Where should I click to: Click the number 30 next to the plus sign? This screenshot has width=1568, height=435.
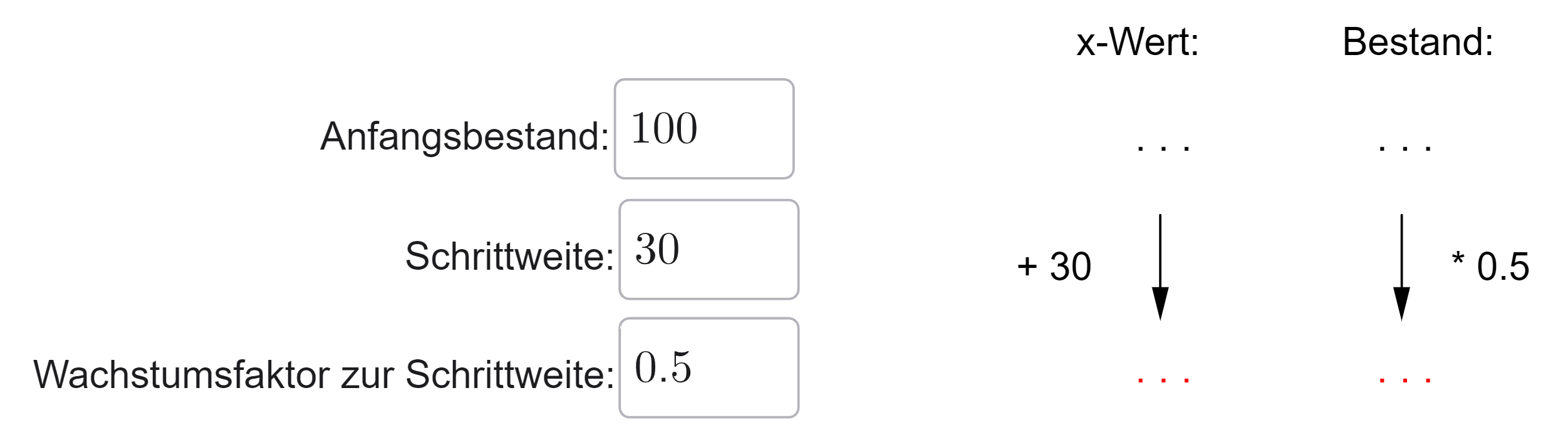(x=1071, y=267)
